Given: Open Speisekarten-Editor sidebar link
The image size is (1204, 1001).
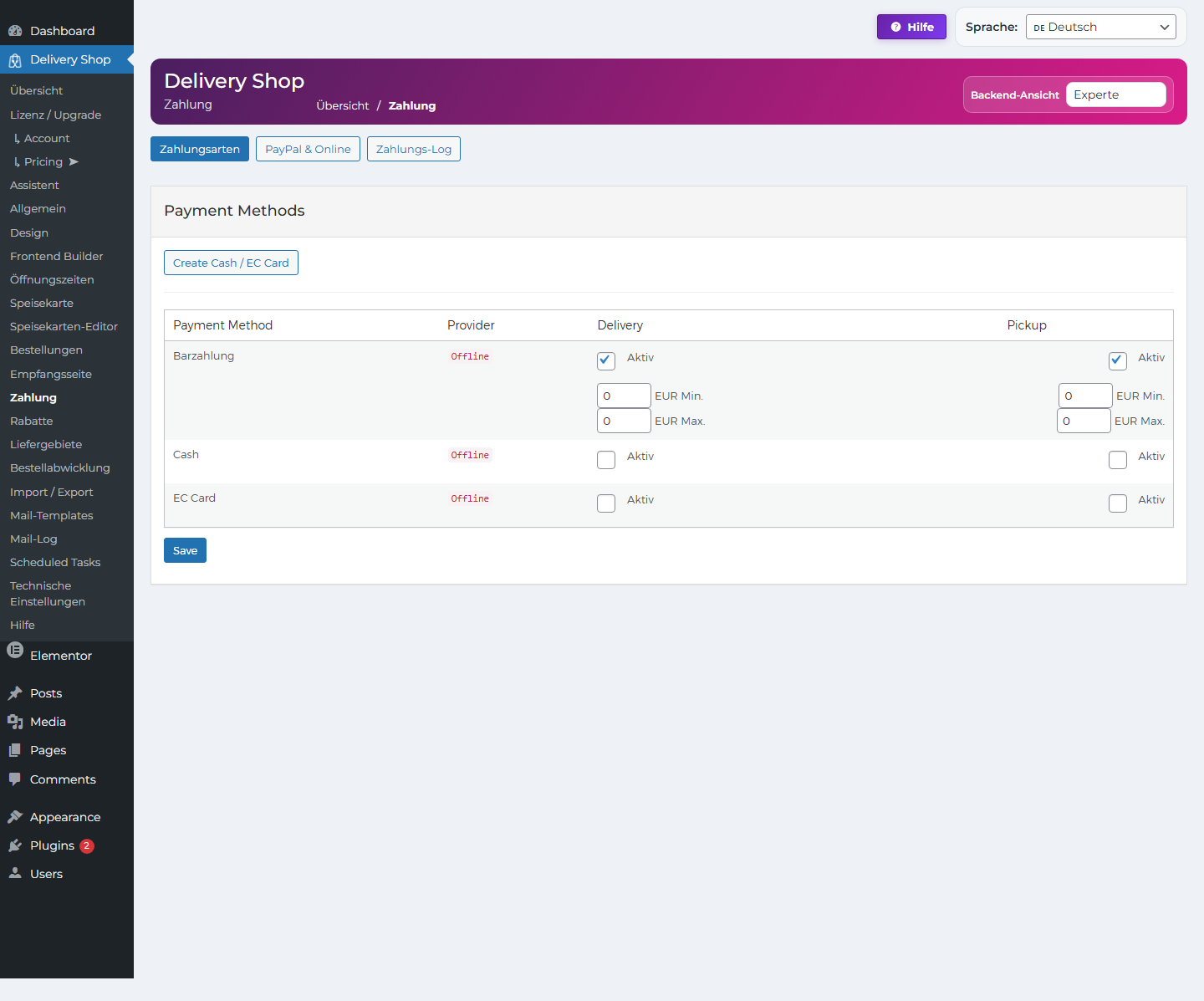Looking at the screenshot, I should coord(64,326).
